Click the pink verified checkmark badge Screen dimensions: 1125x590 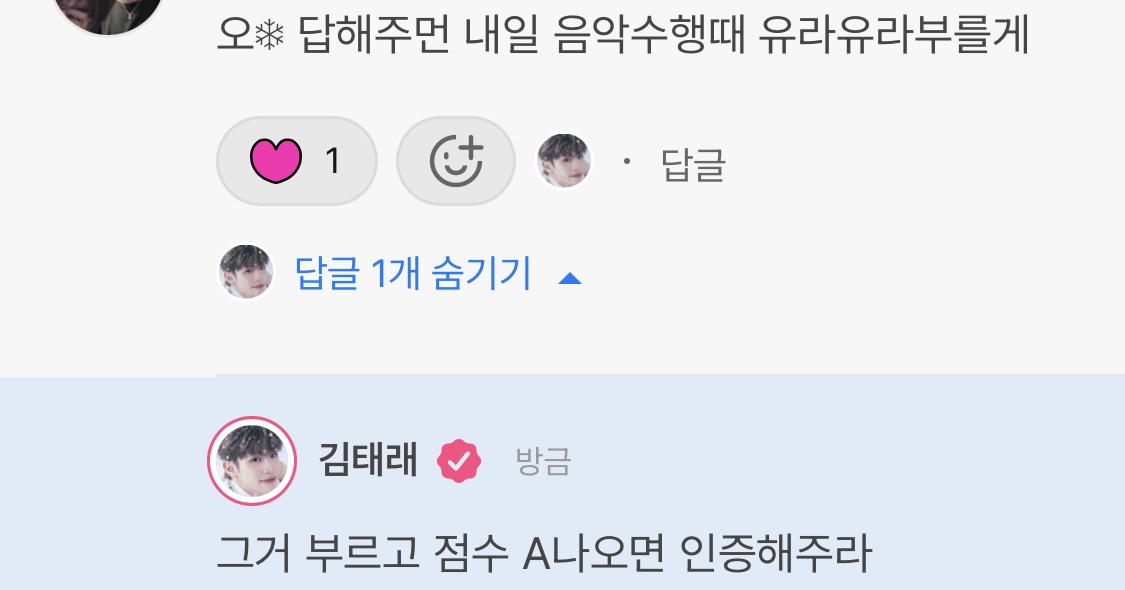tap(459, 461)
